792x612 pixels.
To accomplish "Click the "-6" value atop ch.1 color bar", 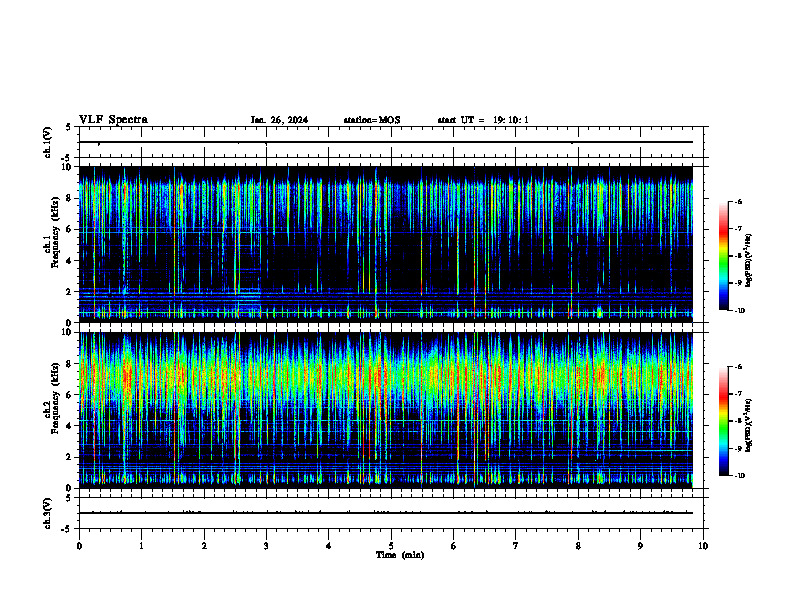I will click(x=738, y=202).
